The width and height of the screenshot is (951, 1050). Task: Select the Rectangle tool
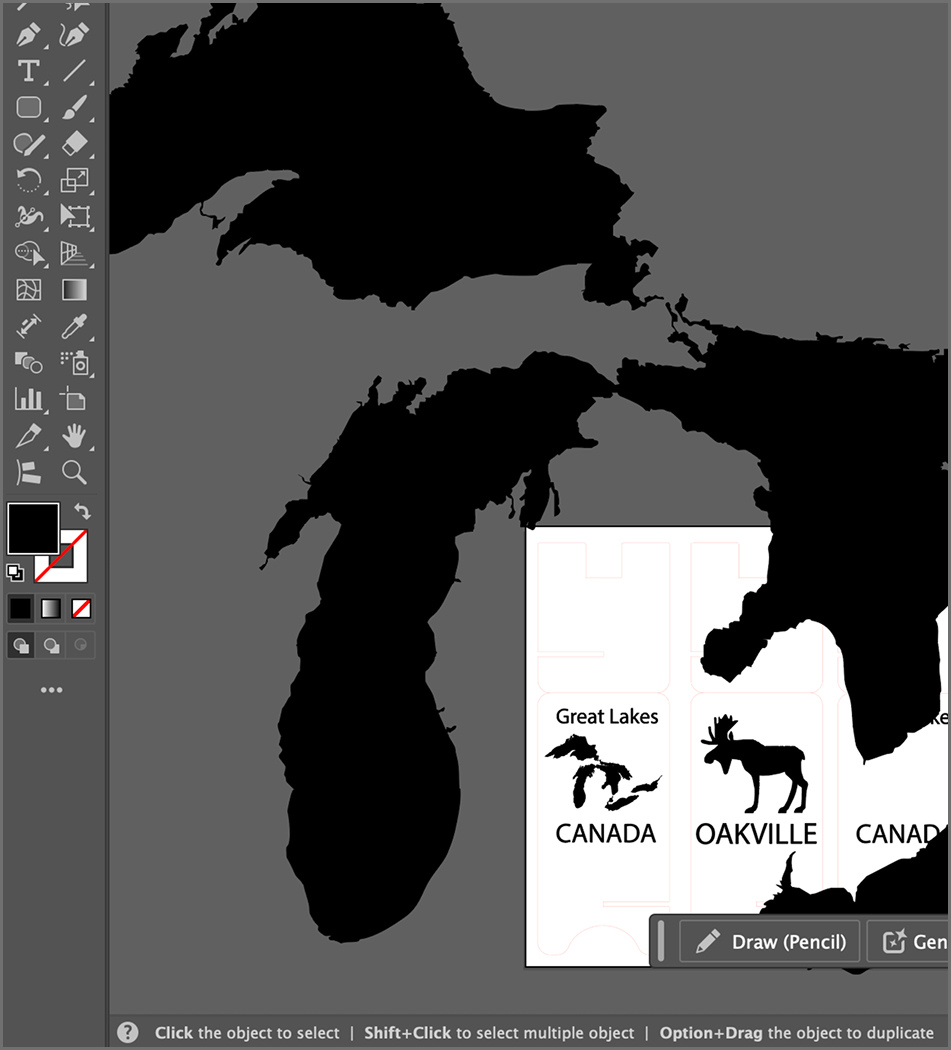coord(28,107)
